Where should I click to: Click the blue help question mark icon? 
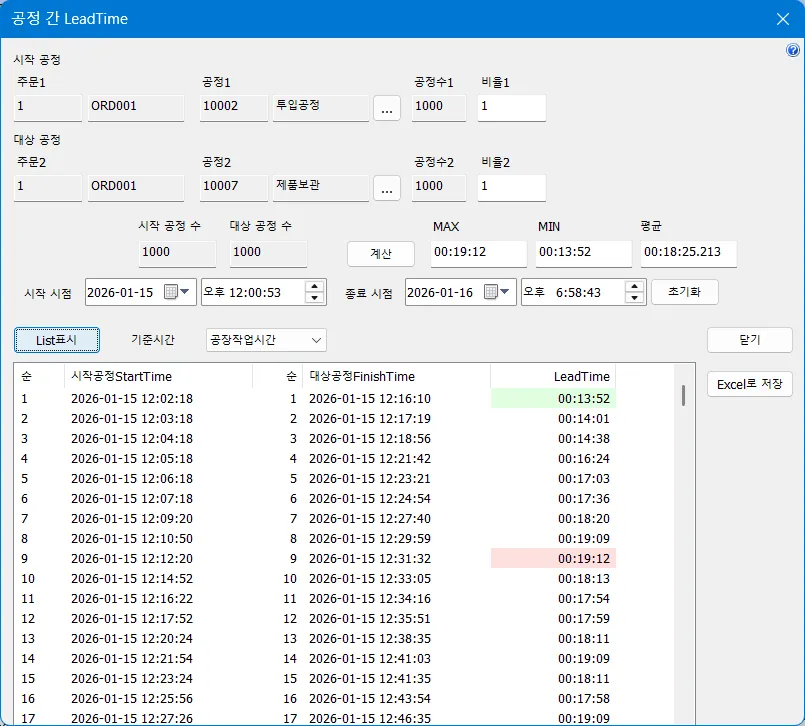click(x=793, y=50)
